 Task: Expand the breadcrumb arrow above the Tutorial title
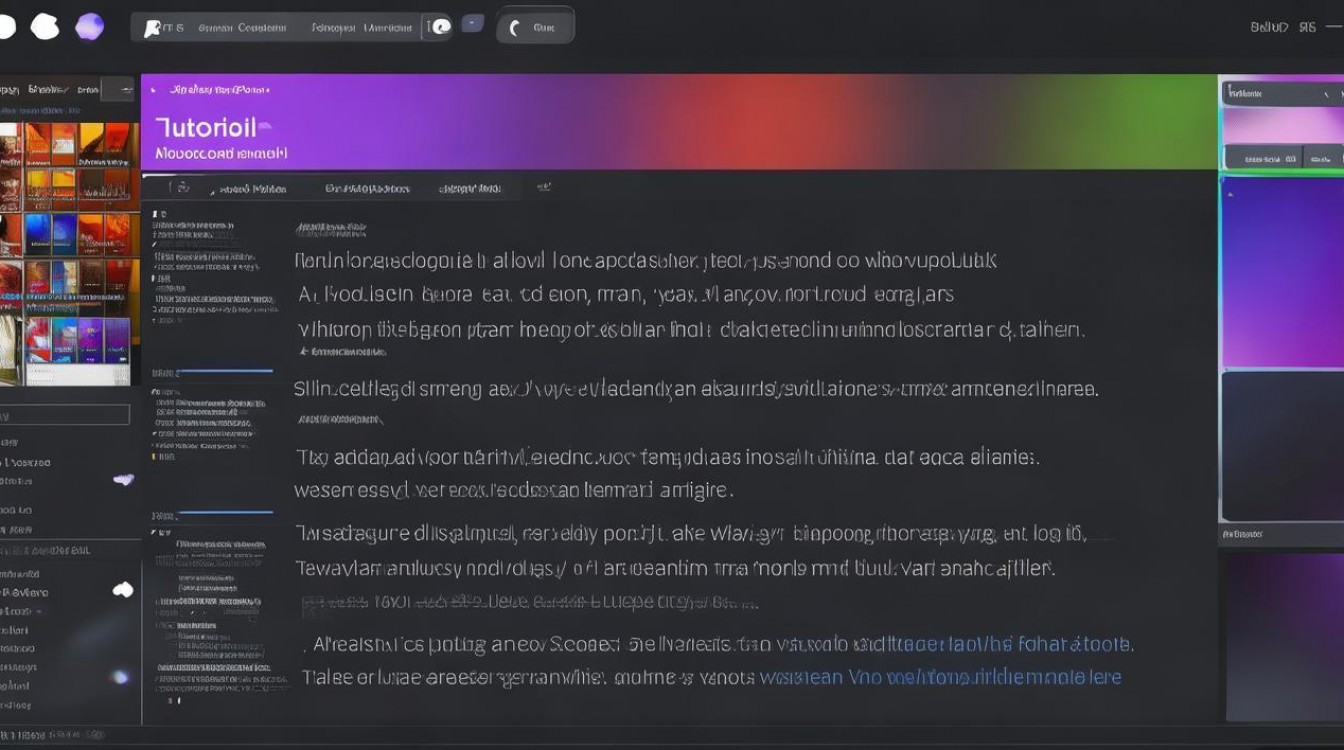coord(153,90)
